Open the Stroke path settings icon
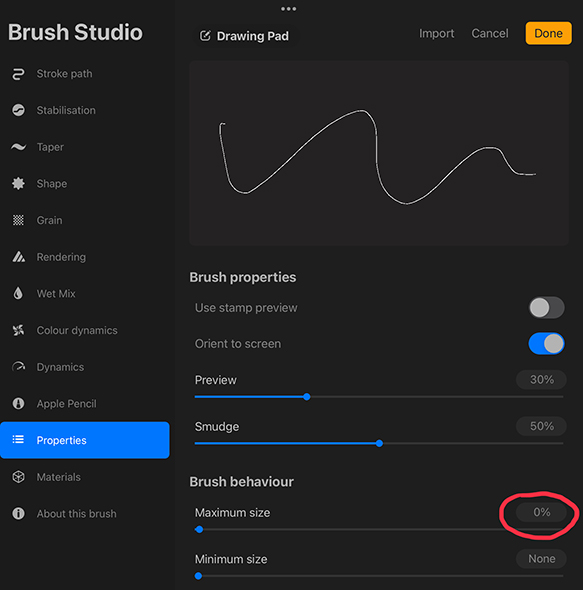 click(x=18, y=74)
